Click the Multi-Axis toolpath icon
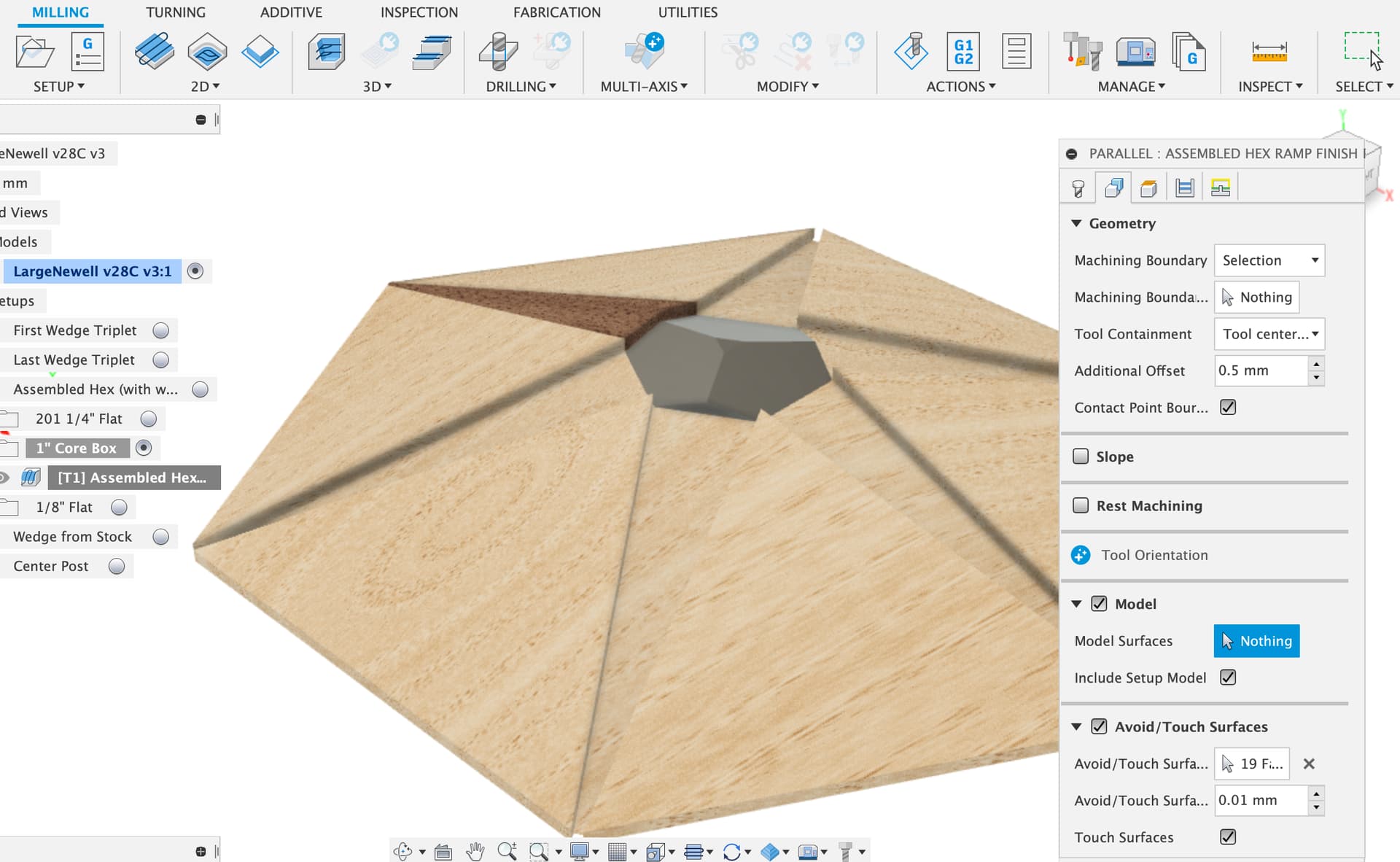This screenshot has height=862, width=1400. [645, 51]
